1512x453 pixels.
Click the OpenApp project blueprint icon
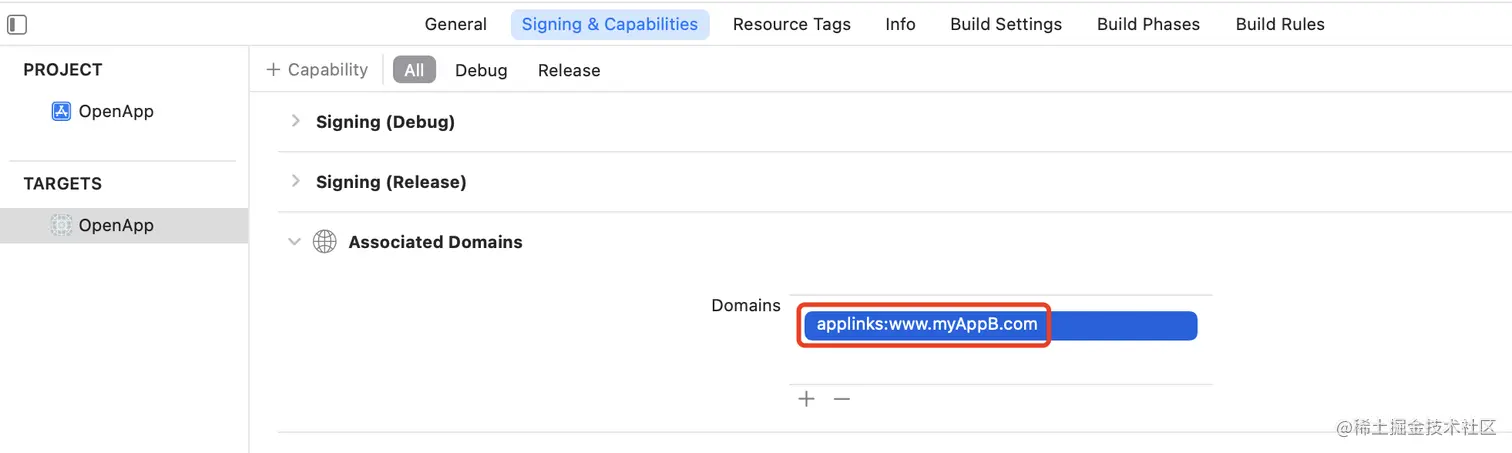point(61,111)
